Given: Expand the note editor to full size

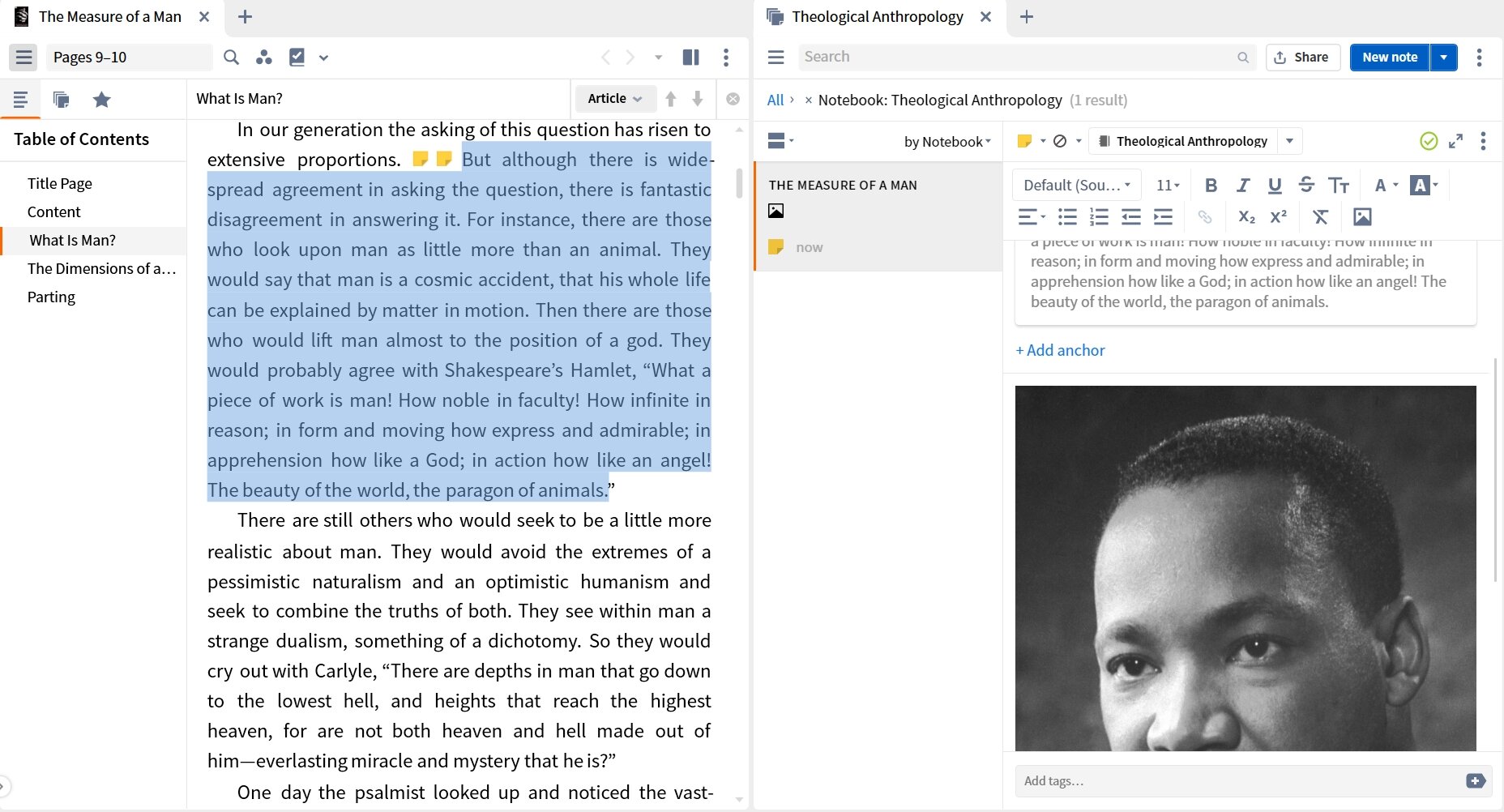Looking at the screenshot, I should click(1455, 141).
